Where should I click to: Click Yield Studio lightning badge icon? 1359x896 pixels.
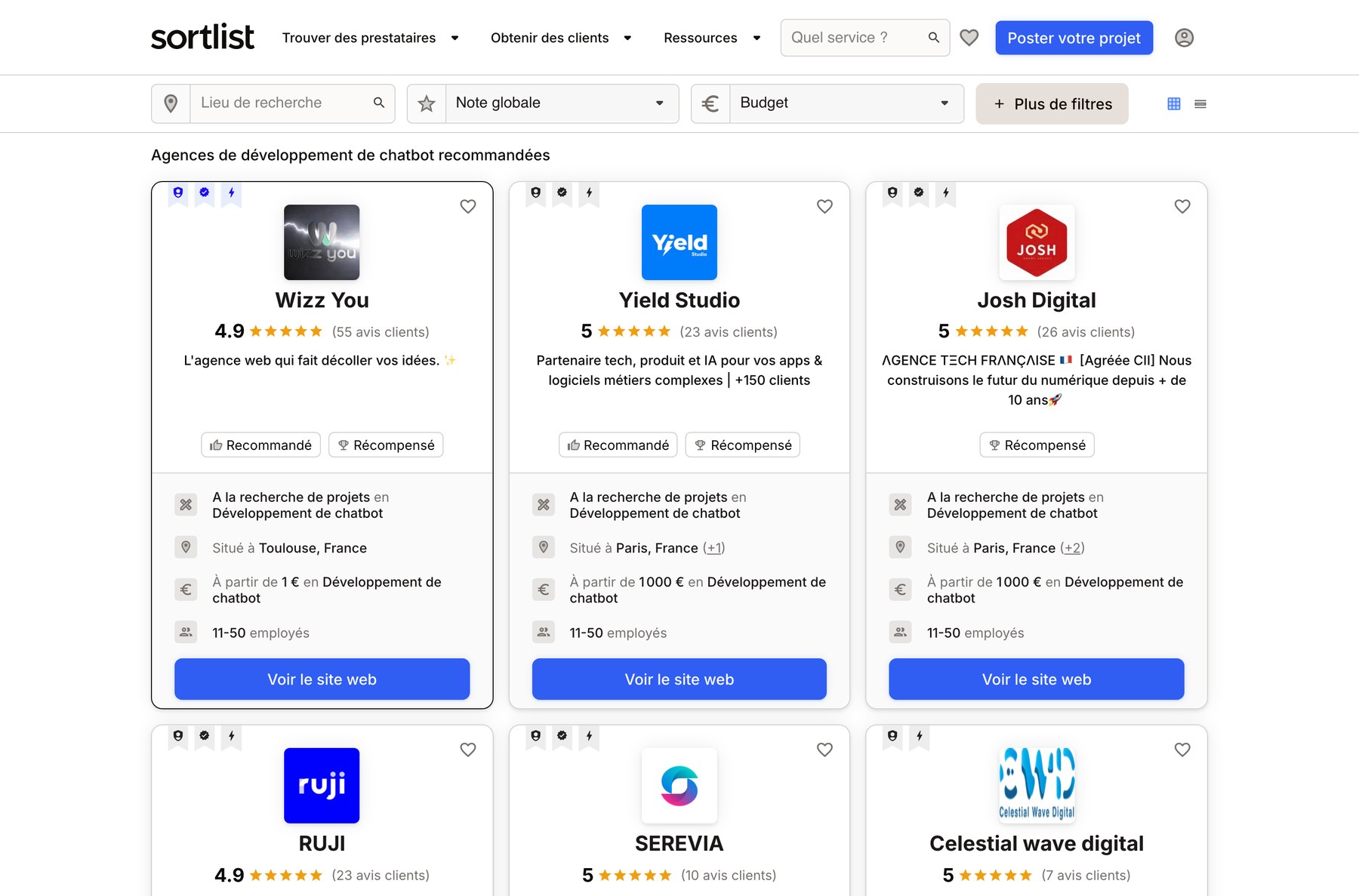590,193
